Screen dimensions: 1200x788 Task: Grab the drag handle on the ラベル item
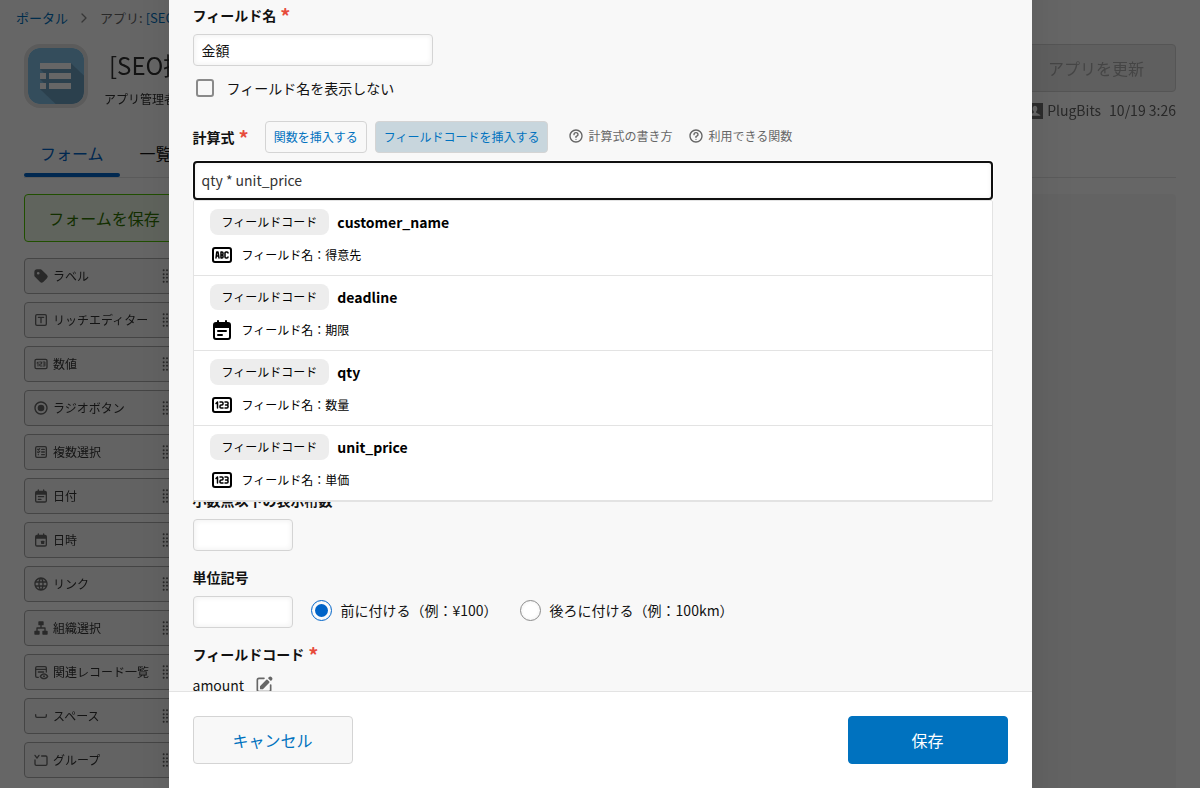pyautogui.click(x=165, y=276)
